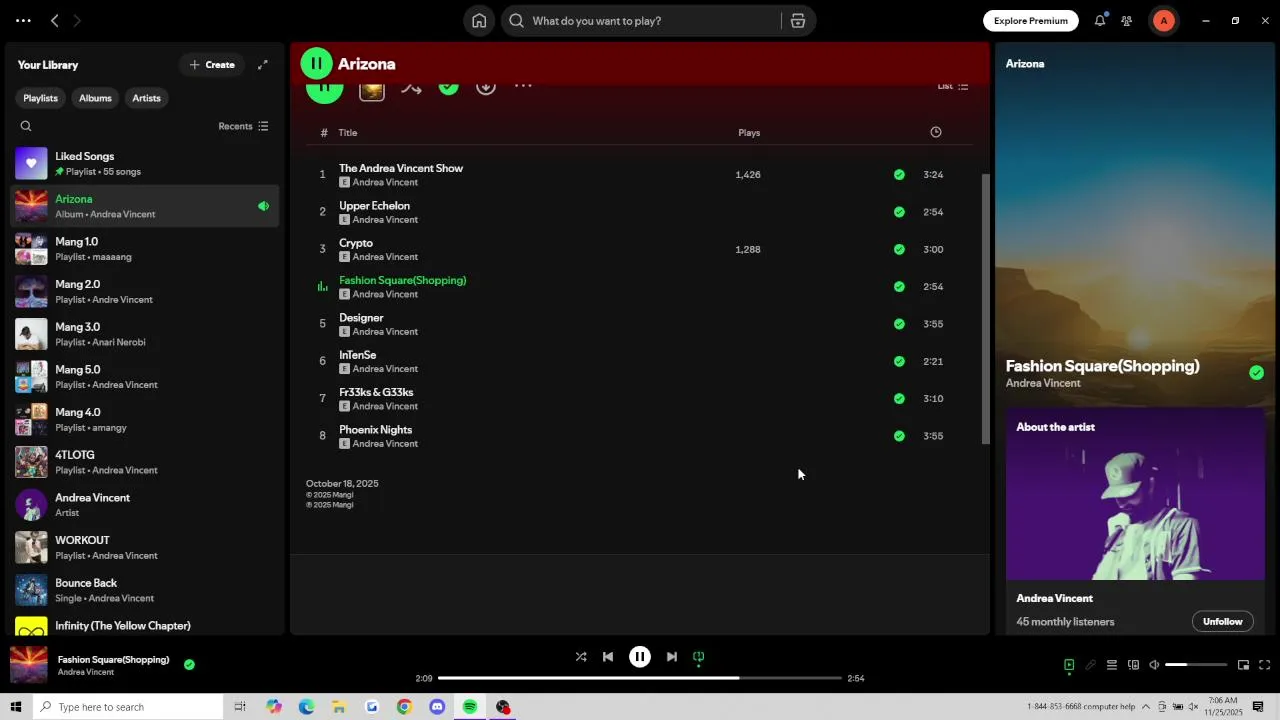
Task: Pause playback in the bottom player
Action: point(640,657)
